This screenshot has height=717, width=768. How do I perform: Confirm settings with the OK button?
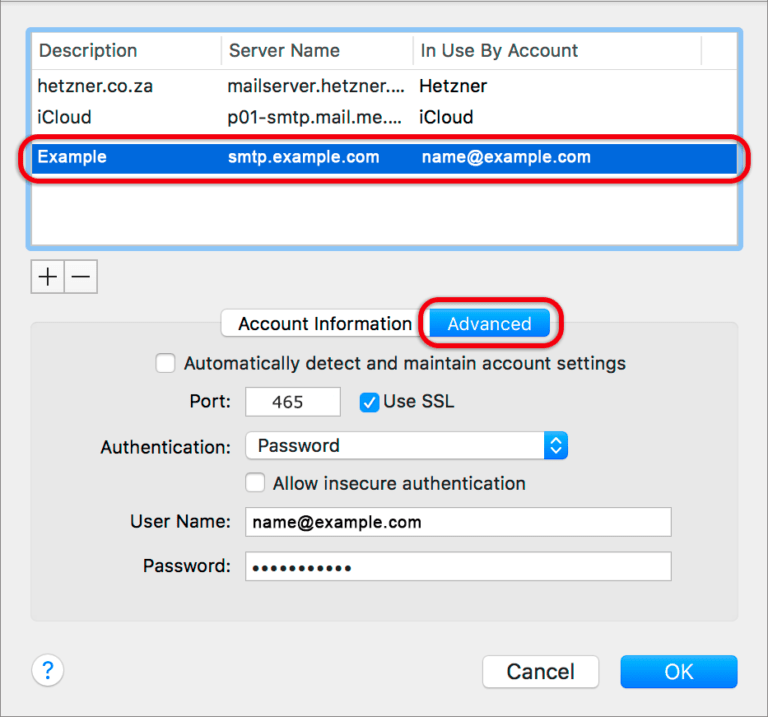point(678,671)
